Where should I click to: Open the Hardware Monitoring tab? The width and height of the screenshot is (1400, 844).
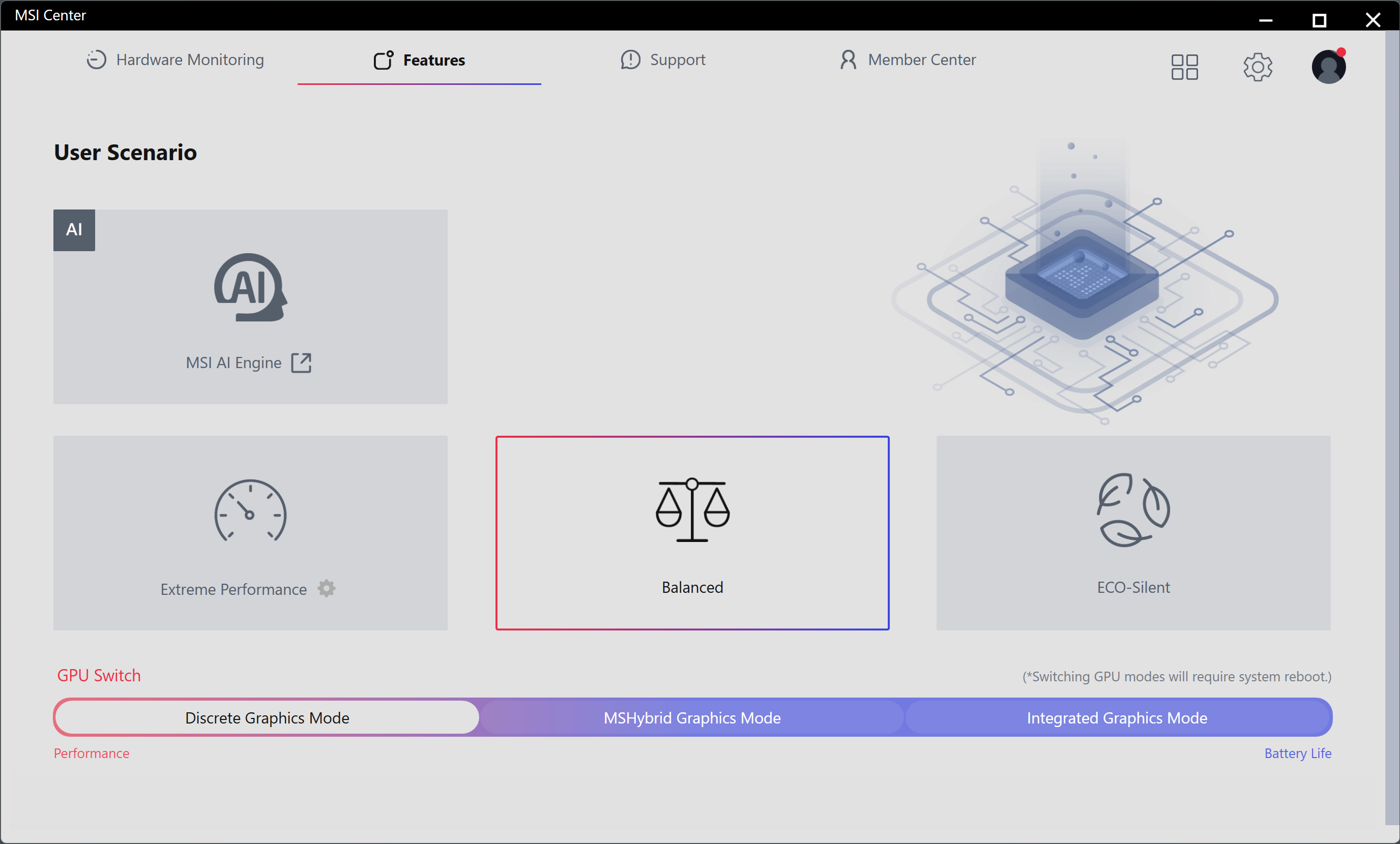pos(175,59)
